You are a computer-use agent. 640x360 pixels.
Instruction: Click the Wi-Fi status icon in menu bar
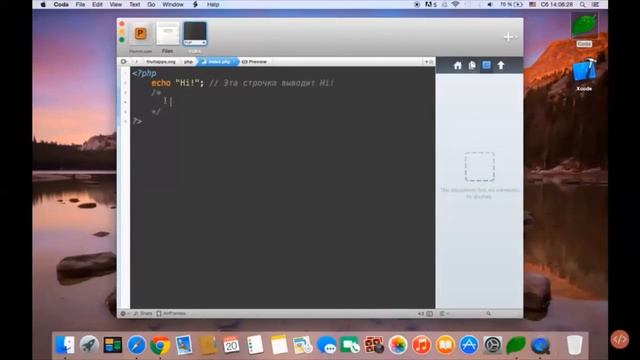click(x=456, y=4)
